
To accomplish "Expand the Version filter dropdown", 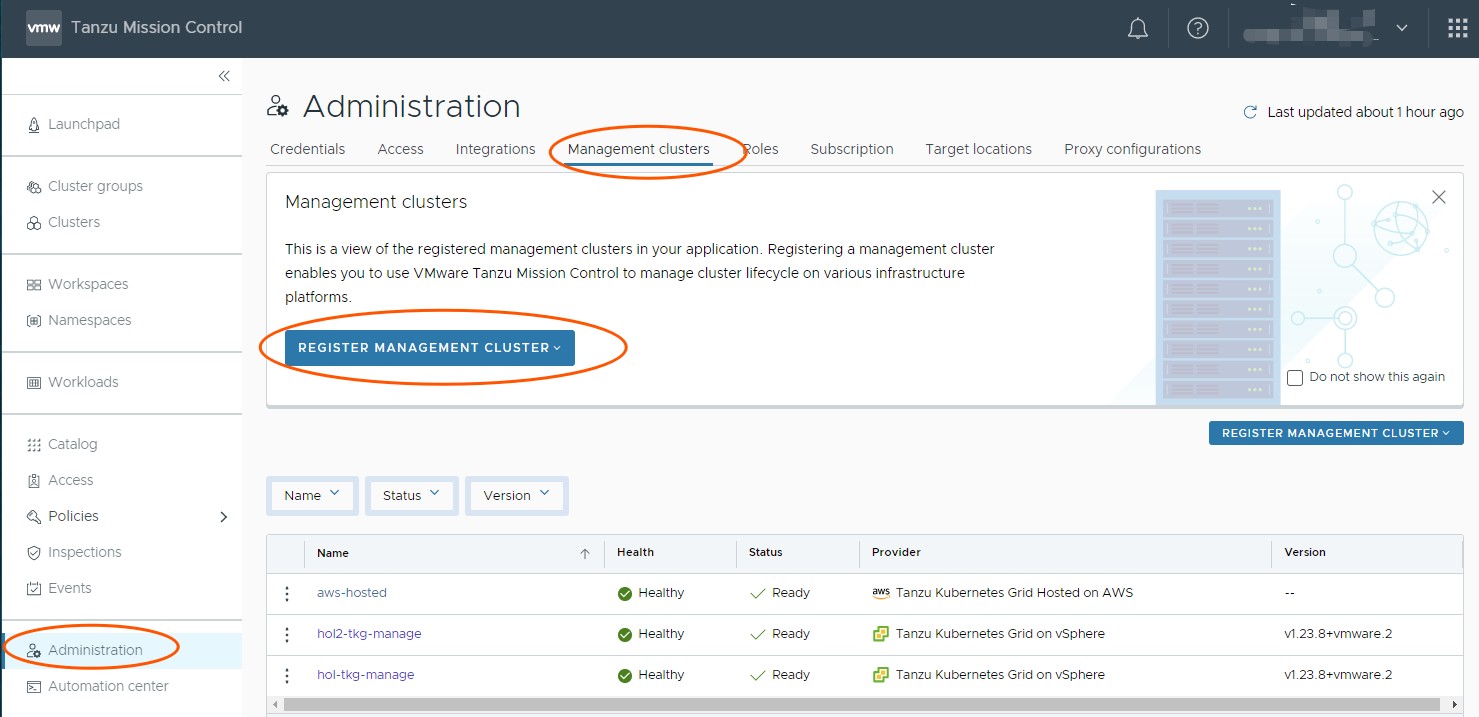I will pos(516,495).
